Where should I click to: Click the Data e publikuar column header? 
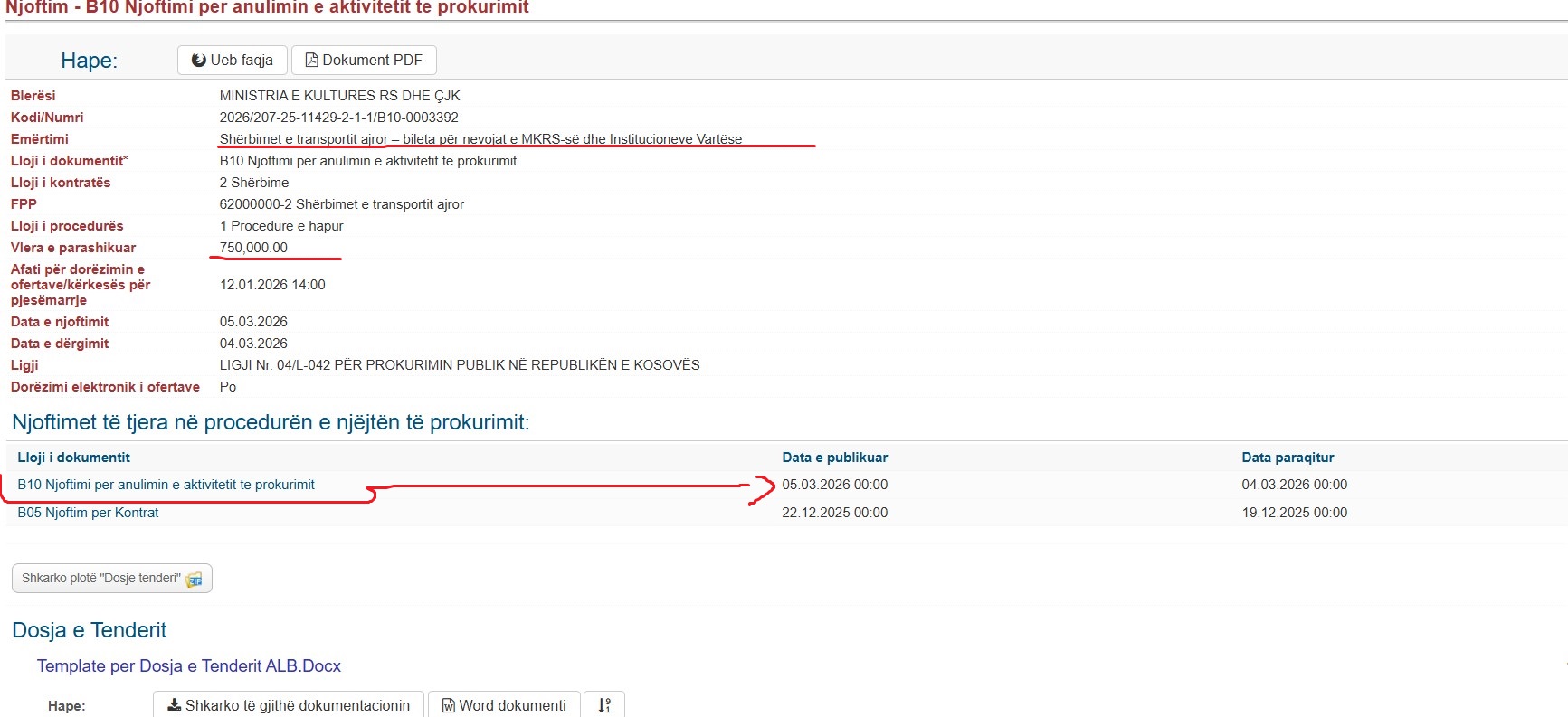pyautogui.click(x=834, y=458)
